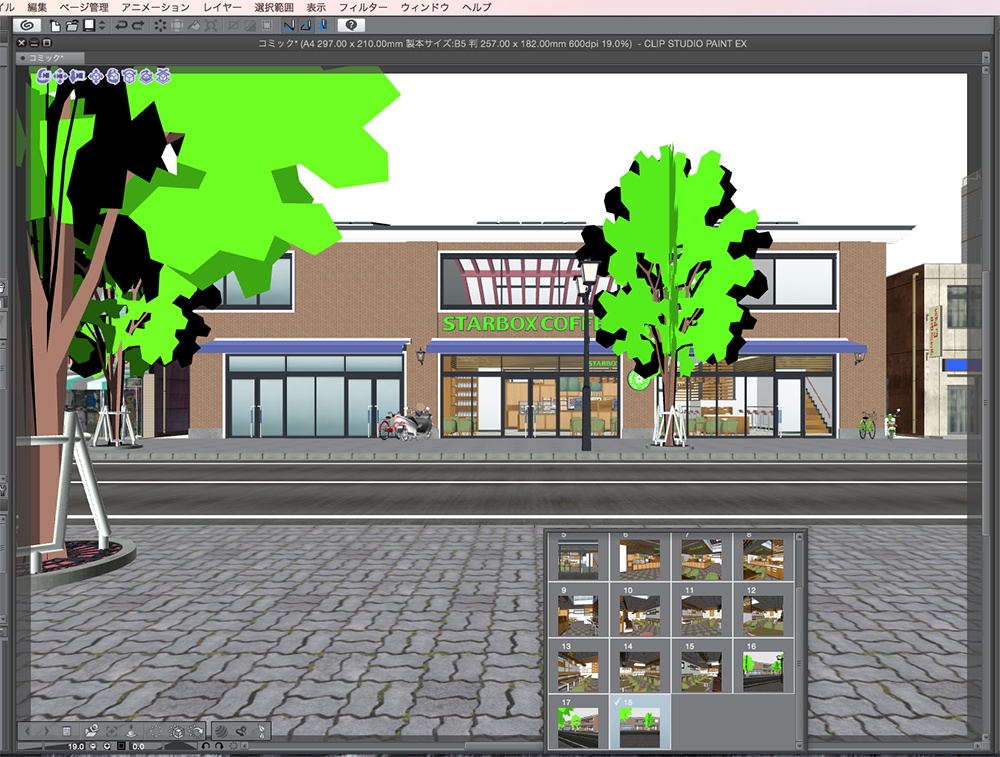Open the save options stepper arrows

coord(102,26)
